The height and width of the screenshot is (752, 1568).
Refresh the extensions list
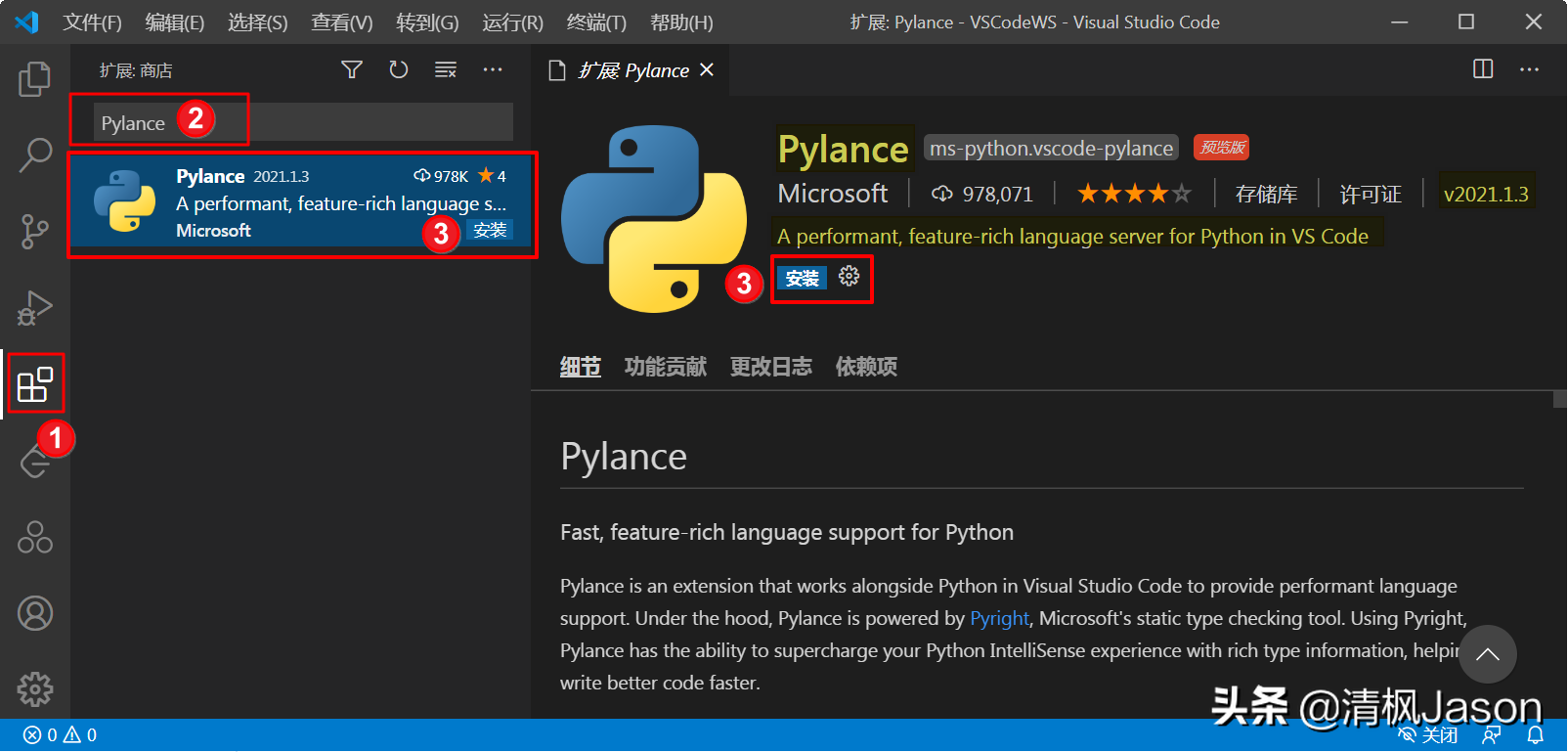point(399,69)
